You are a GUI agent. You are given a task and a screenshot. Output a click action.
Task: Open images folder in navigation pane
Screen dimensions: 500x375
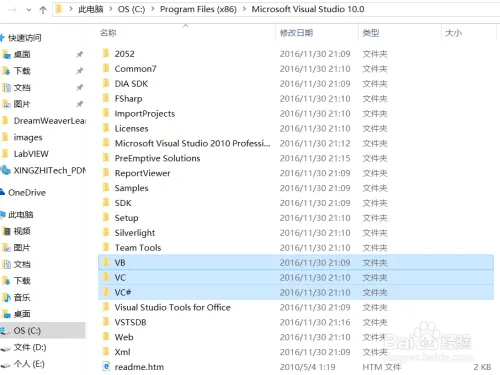tap(28, 137)
